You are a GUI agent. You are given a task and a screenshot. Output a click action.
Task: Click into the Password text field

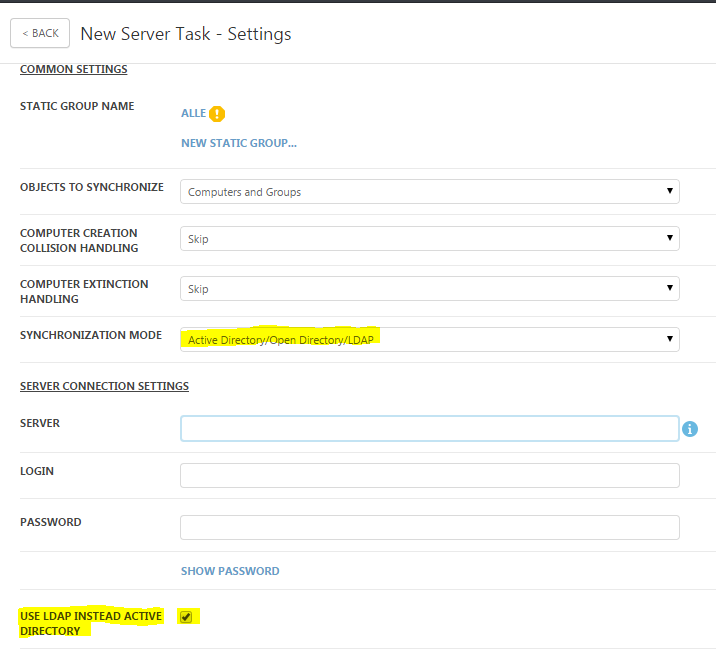point(430,527)
